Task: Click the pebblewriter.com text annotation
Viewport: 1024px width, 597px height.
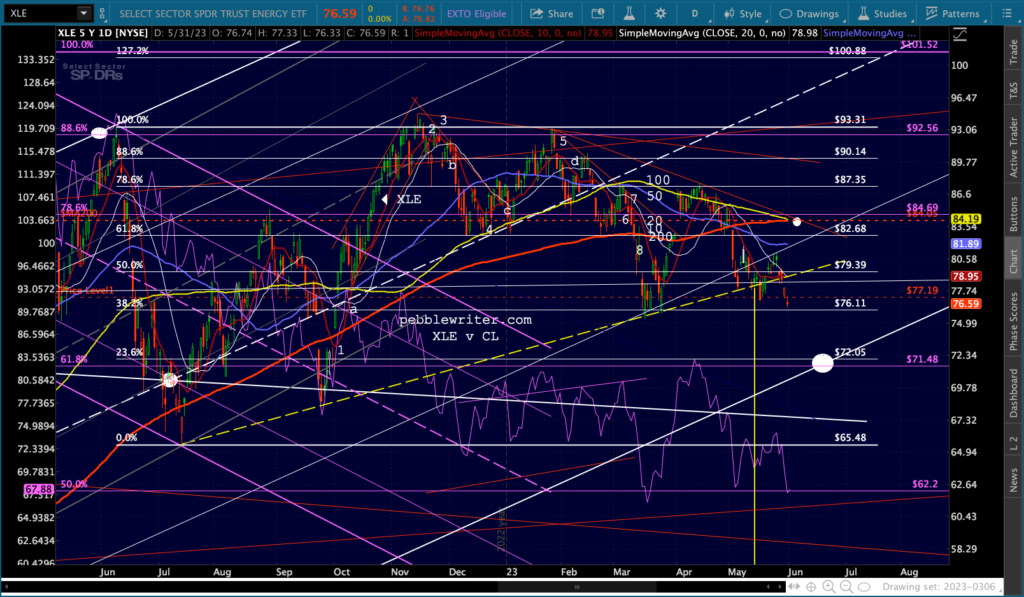Action: [465, 319]
